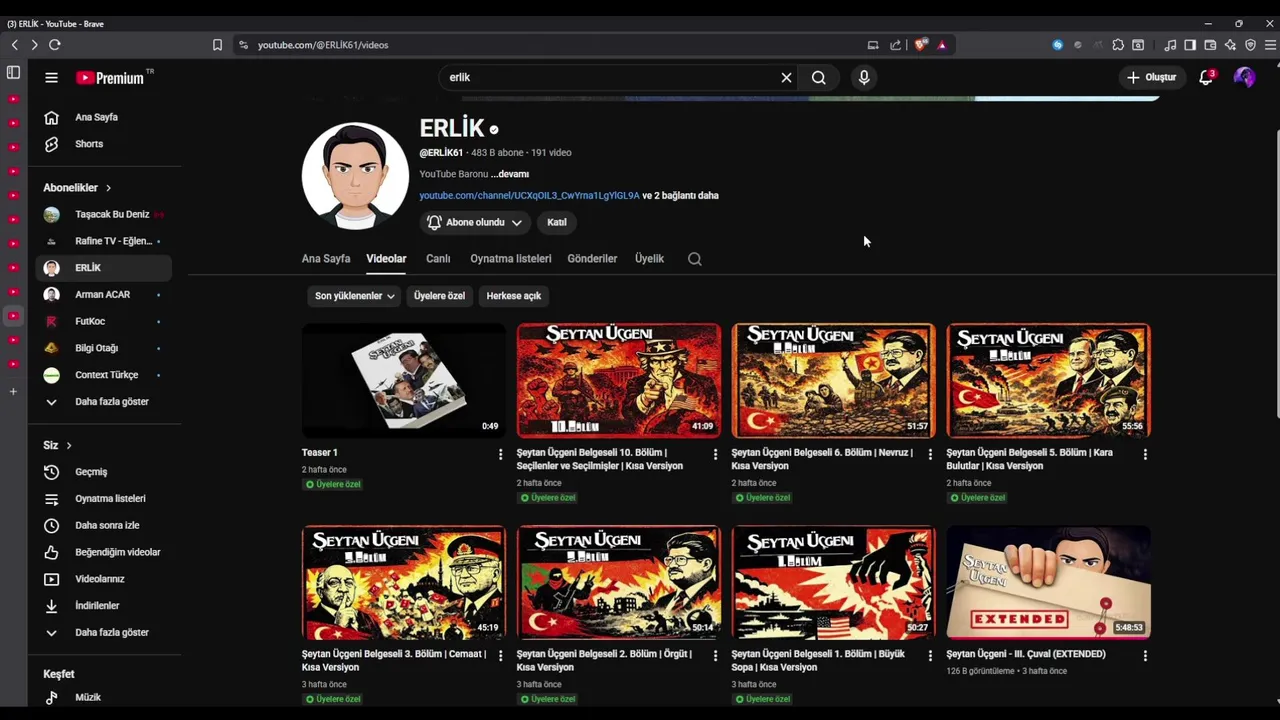
Task: Open the Üyelik tab
Action: (649, 258)
